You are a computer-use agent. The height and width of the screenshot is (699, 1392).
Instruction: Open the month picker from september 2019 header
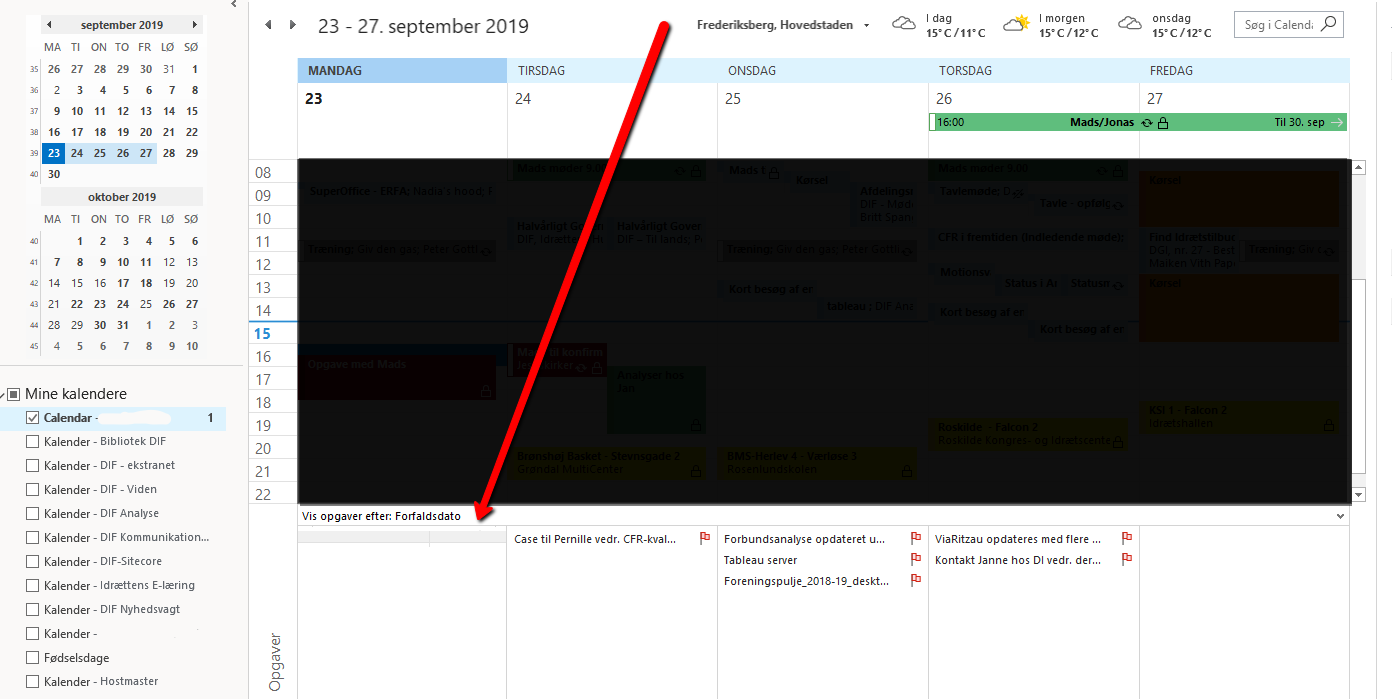point(122,24)
